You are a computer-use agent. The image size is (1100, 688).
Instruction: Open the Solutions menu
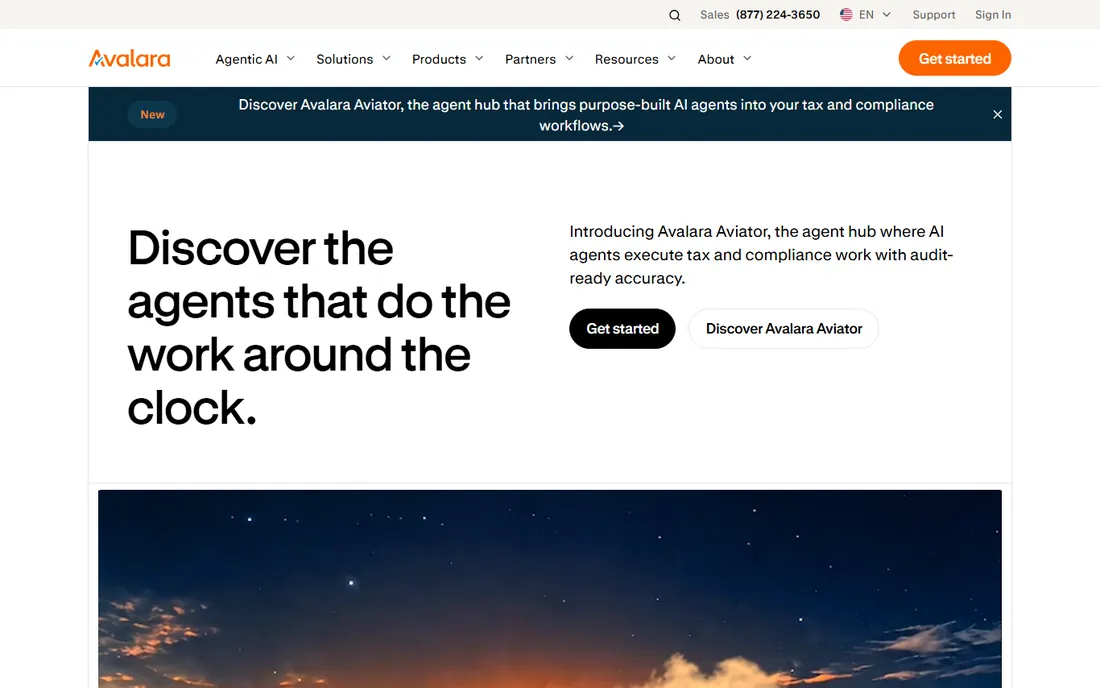344,59
